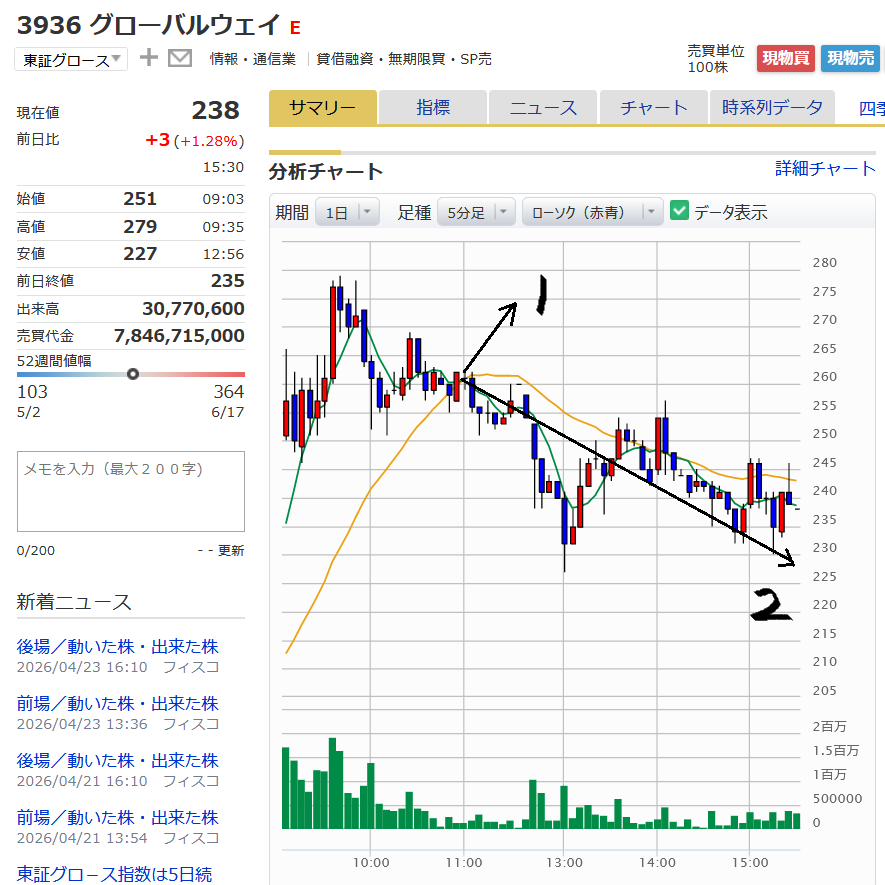Viewport: 885px width, 885px height.
Task: Click the envelope mail alert icon
Action: tap(180, 58)
